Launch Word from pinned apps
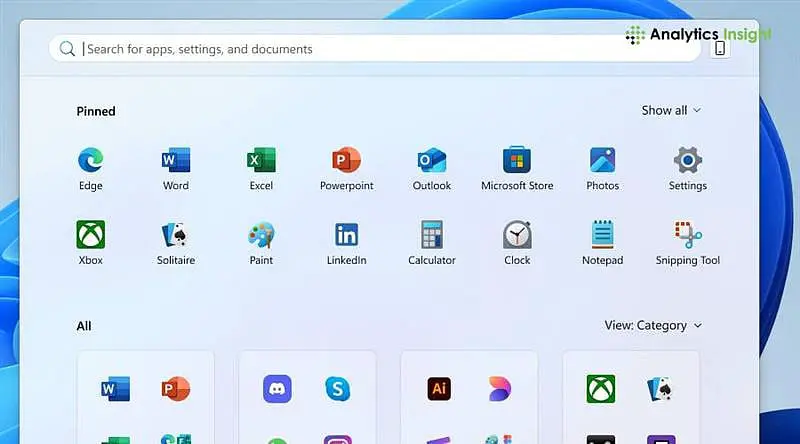 click(176, 160)
